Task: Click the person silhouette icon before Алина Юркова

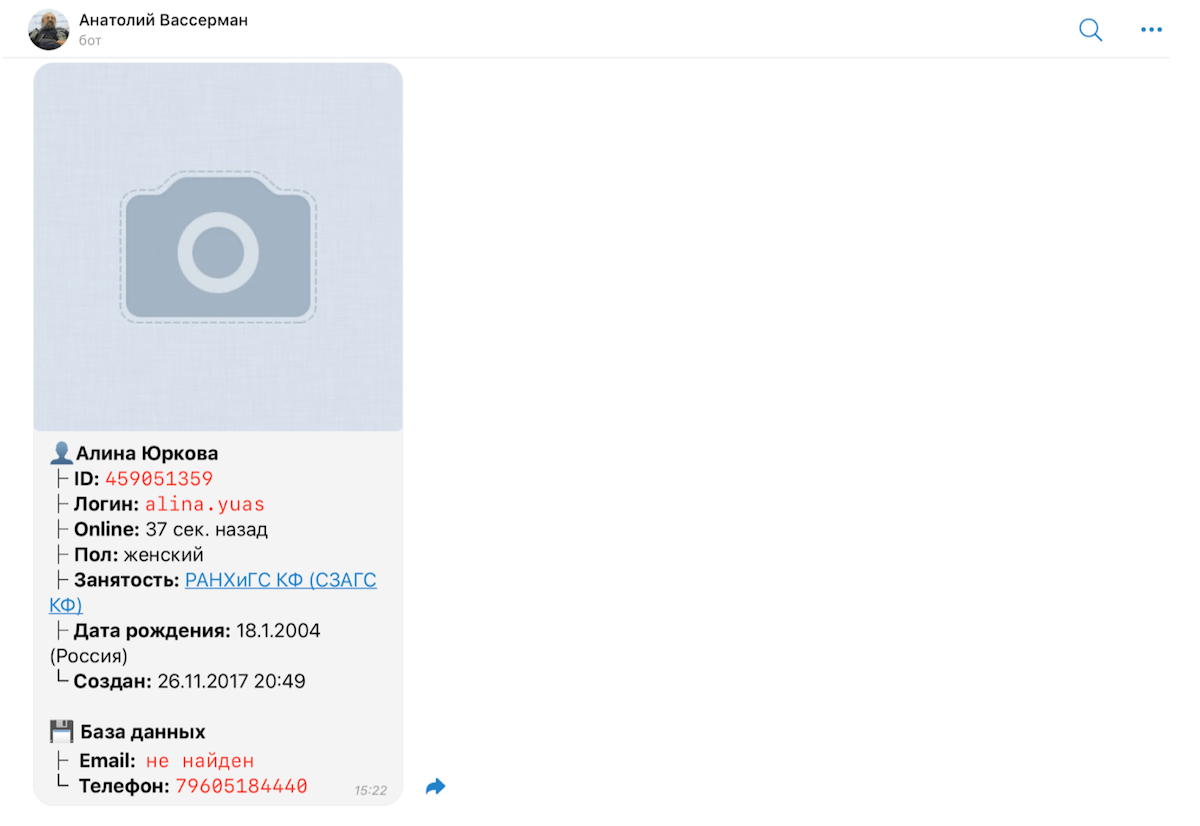Action: 61,453
